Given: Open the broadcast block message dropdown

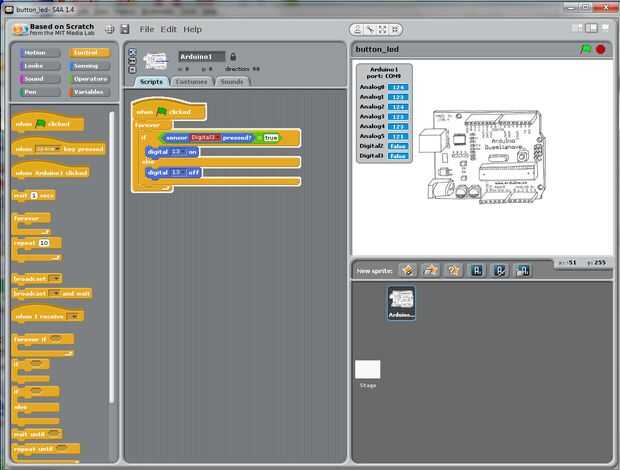Looking at the screenshot, I should click(55, 279).
